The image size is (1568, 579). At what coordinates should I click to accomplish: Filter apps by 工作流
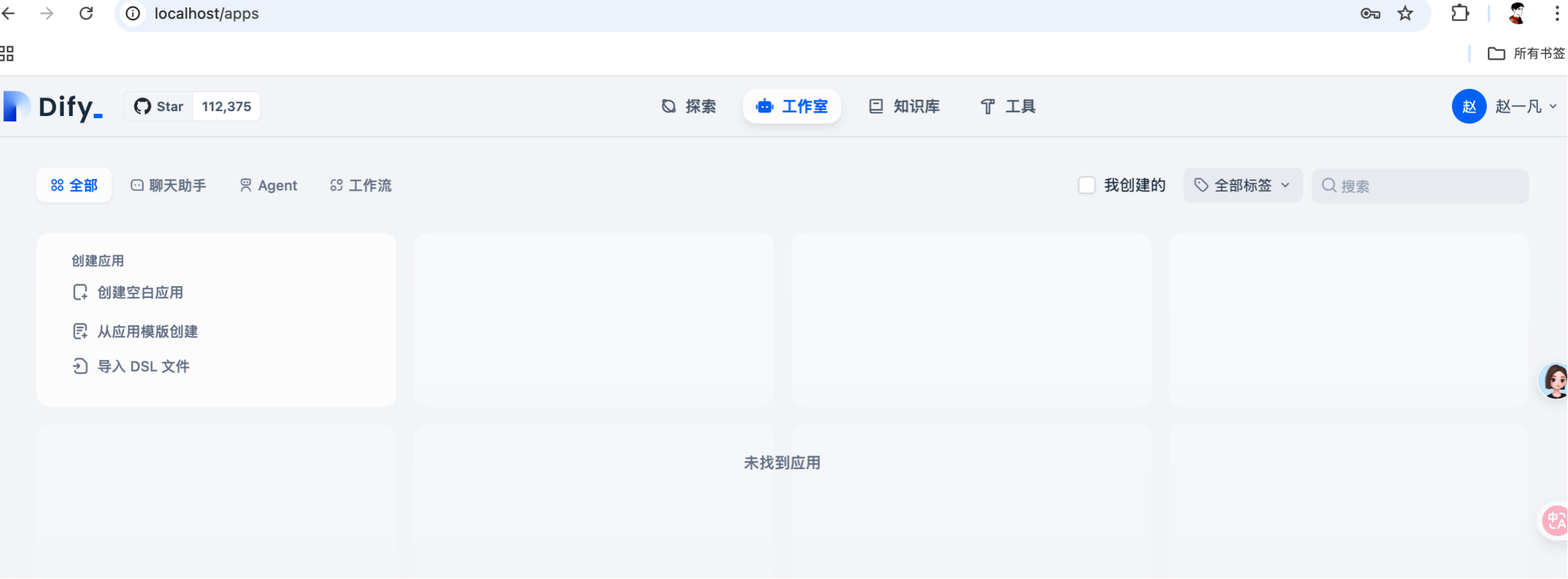click(361, 185)
